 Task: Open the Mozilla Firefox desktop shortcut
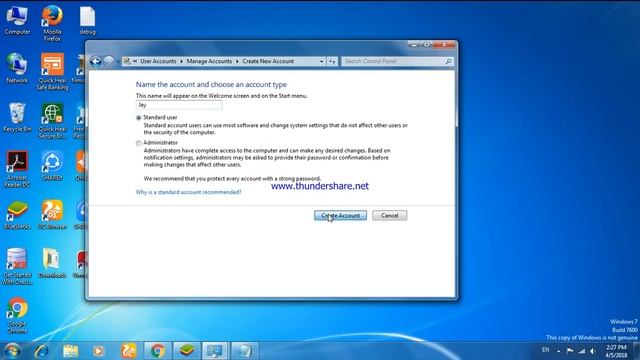pyautogui.click(x=52, y=23)
